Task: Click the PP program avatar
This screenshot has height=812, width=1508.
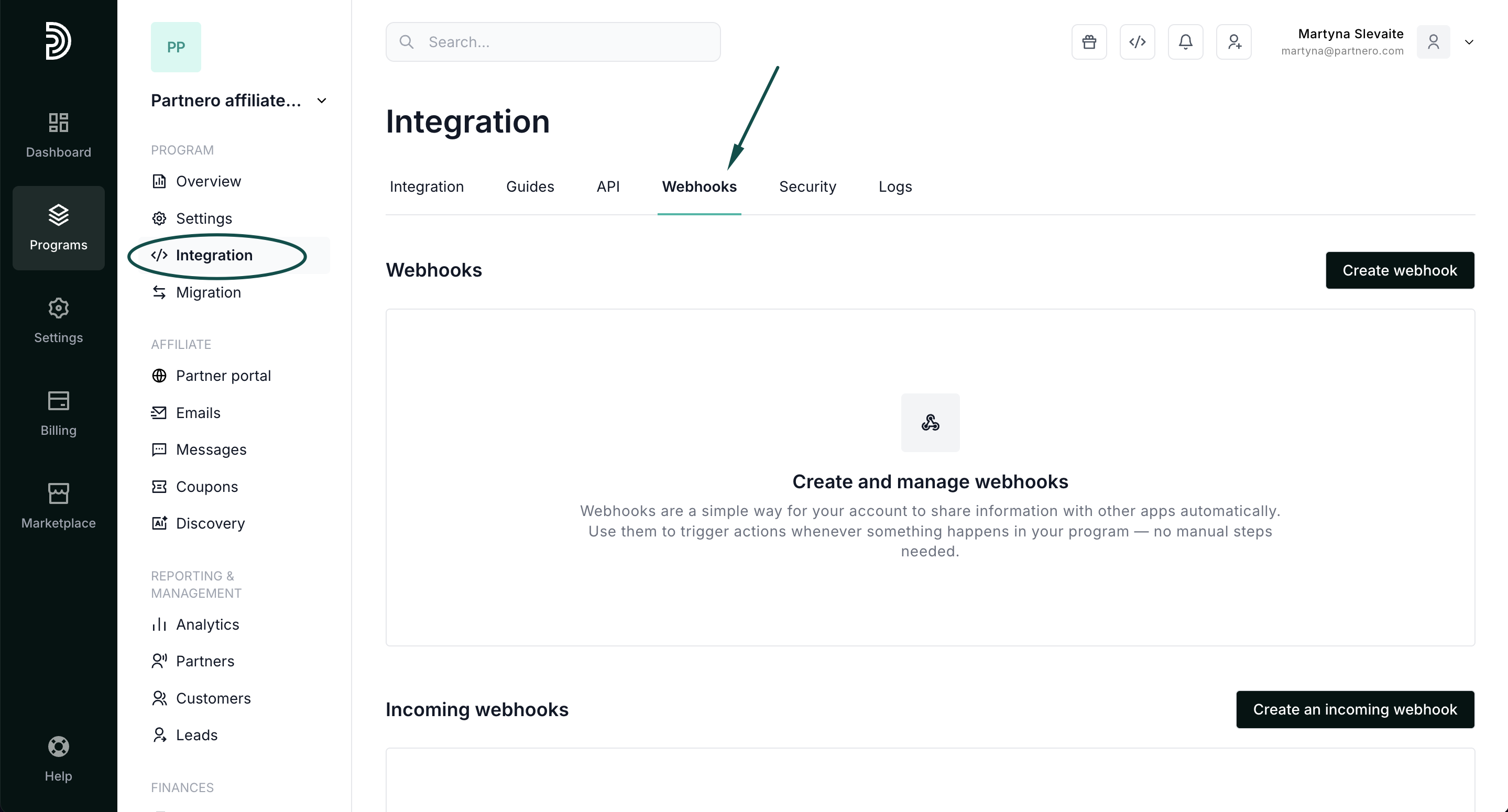Action: 176,47
